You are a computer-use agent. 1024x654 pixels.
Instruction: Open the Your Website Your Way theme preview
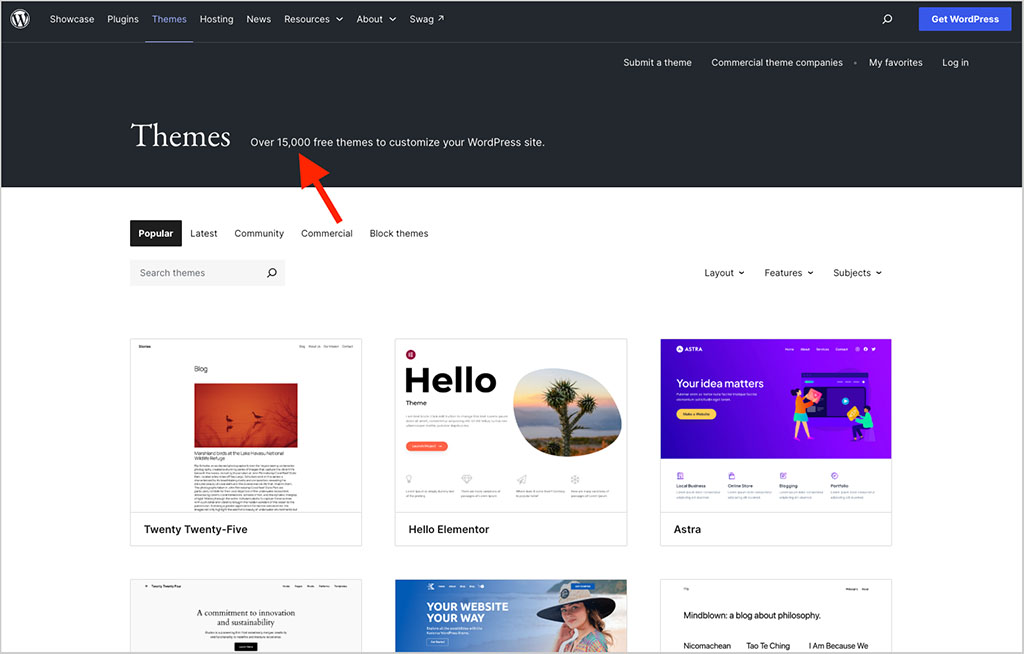coord(511,615)
